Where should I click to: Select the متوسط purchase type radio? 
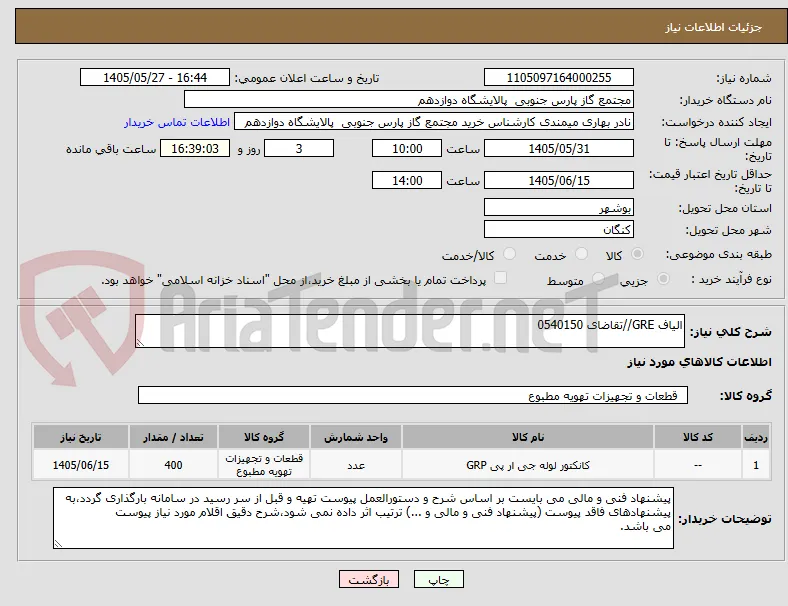click(x=598, y=279)
